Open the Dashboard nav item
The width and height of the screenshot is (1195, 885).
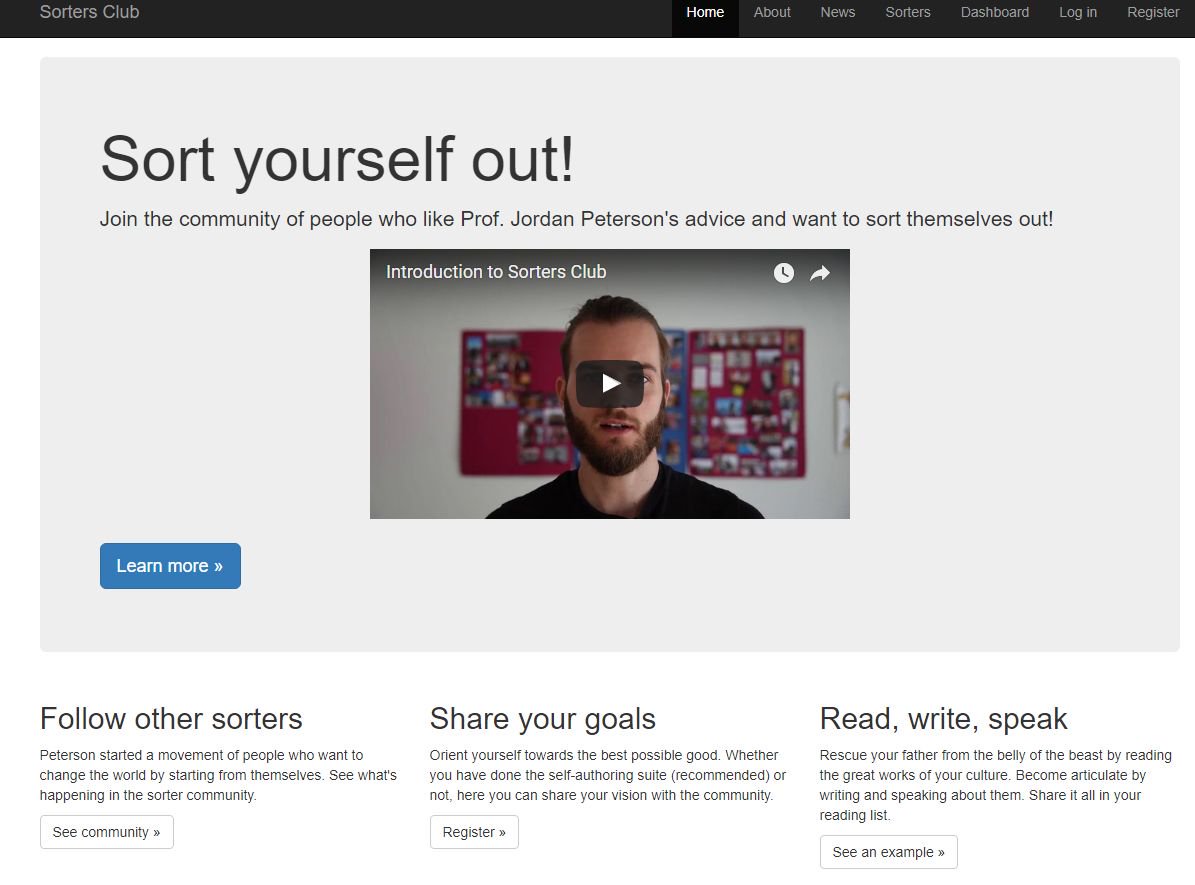tap(995, 13)
